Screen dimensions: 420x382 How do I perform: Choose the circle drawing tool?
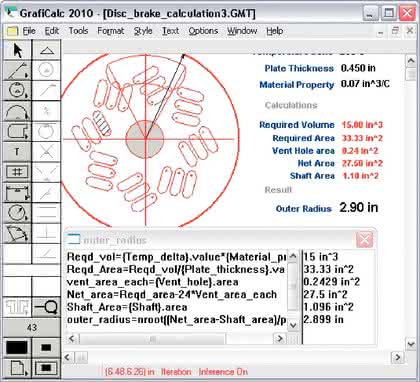point(17,90)
